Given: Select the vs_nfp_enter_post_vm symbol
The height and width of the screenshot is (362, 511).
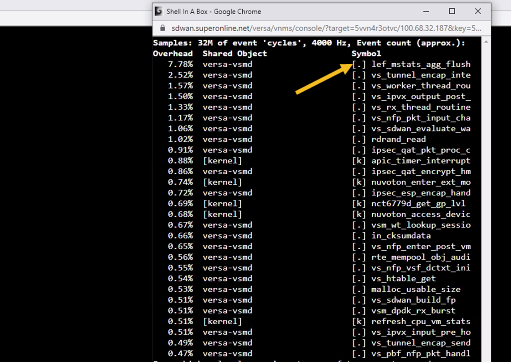Looking at the screenshot, I should point(421,246).
